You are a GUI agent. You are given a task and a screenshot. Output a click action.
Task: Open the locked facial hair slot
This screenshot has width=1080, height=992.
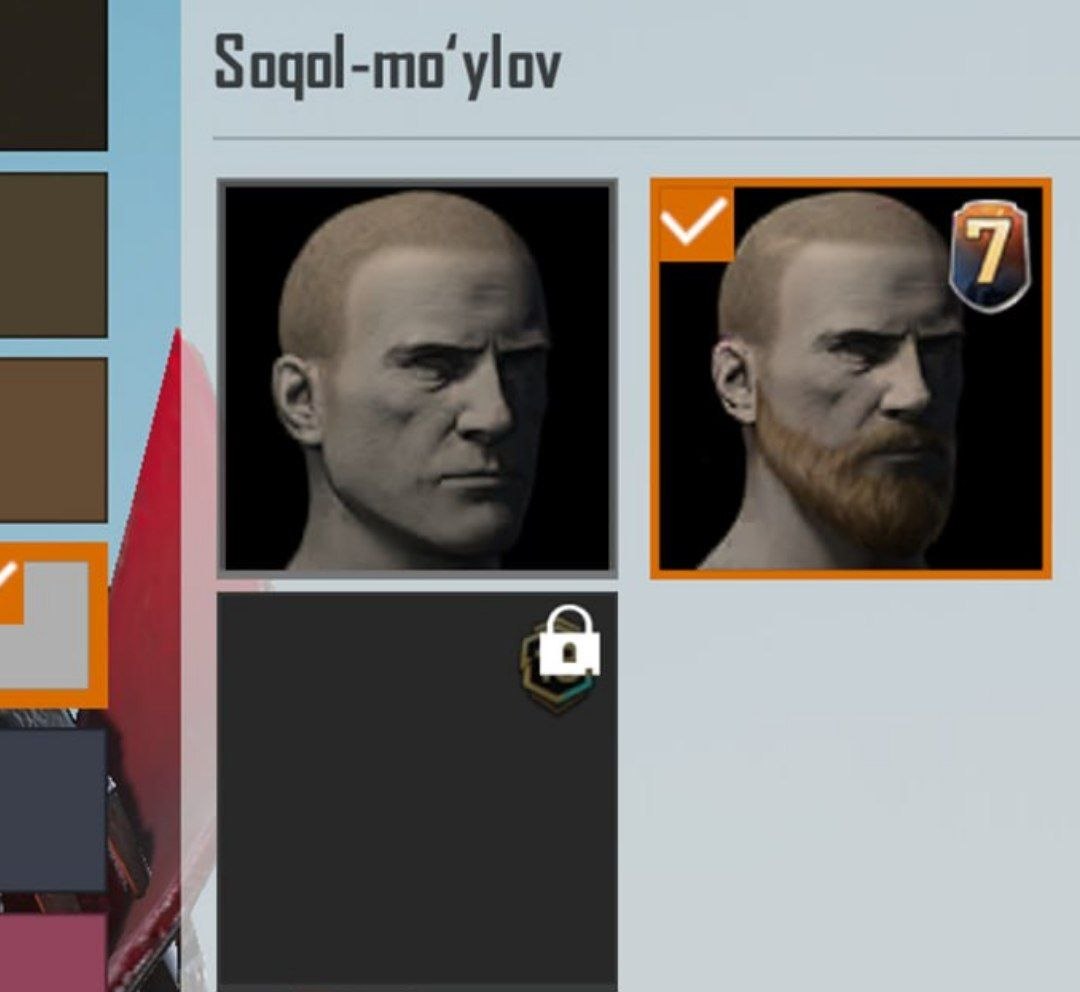(x=417, y=792)
